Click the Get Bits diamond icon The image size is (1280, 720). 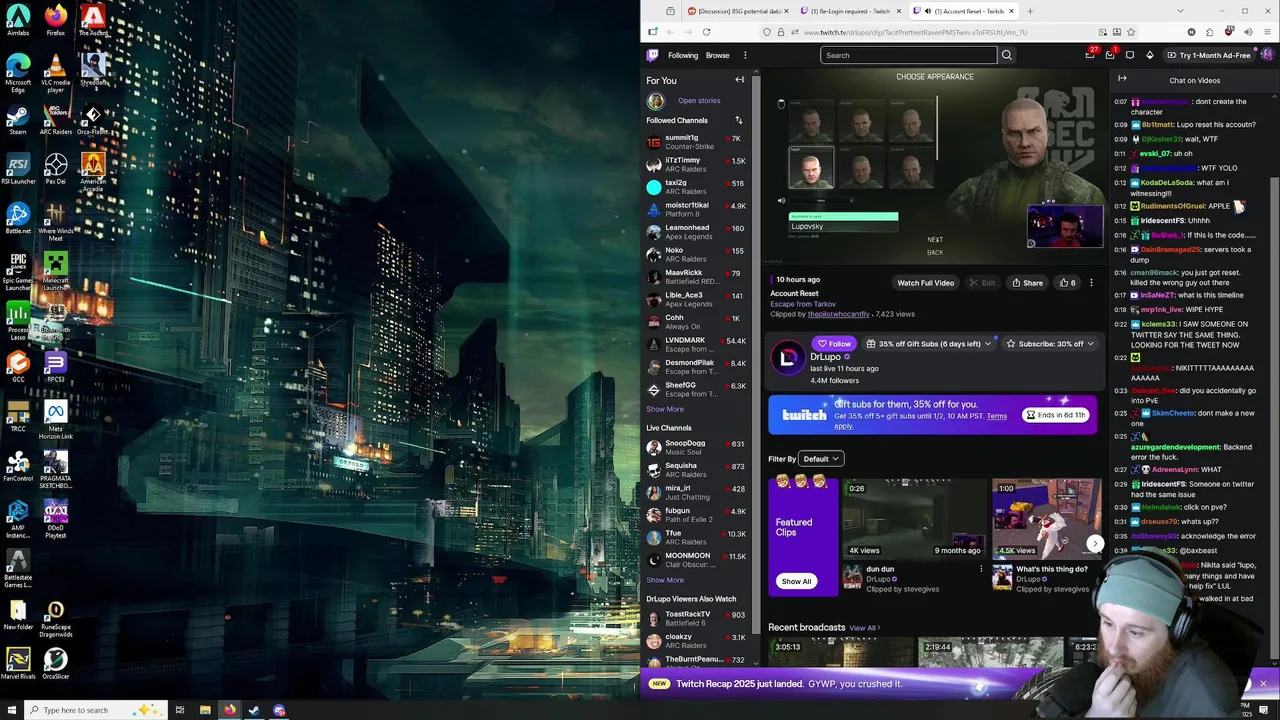[x=1150, y=55]
